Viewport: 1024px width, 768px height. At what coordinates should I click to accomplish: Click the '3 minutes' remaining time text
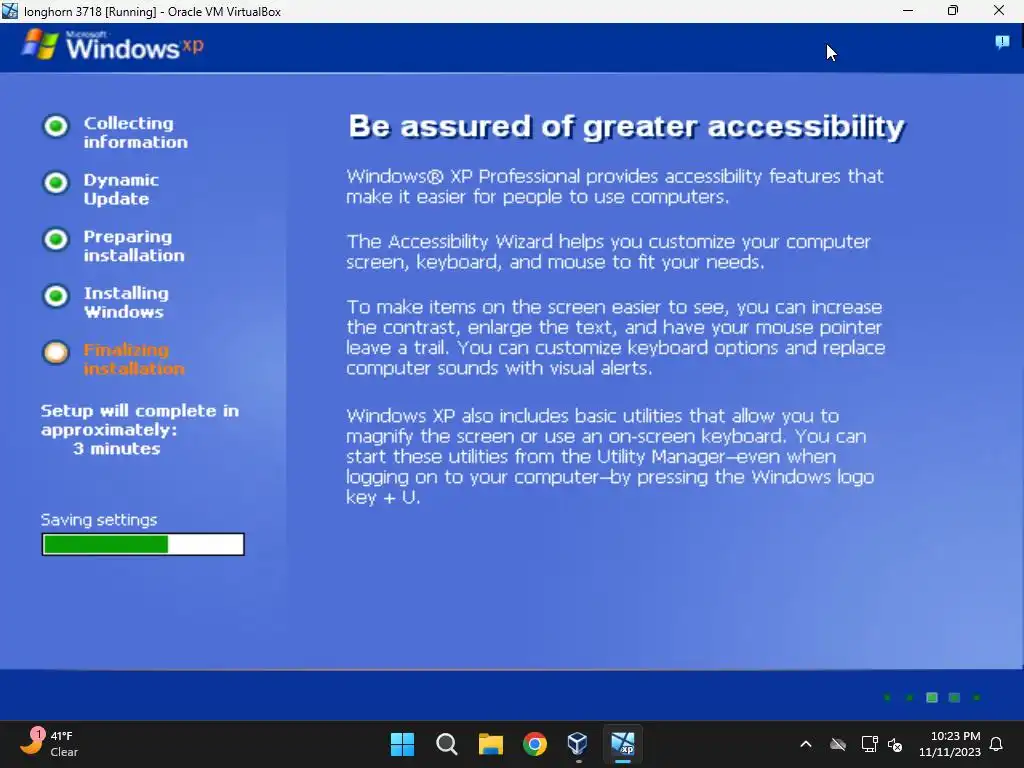click(116, 449)
